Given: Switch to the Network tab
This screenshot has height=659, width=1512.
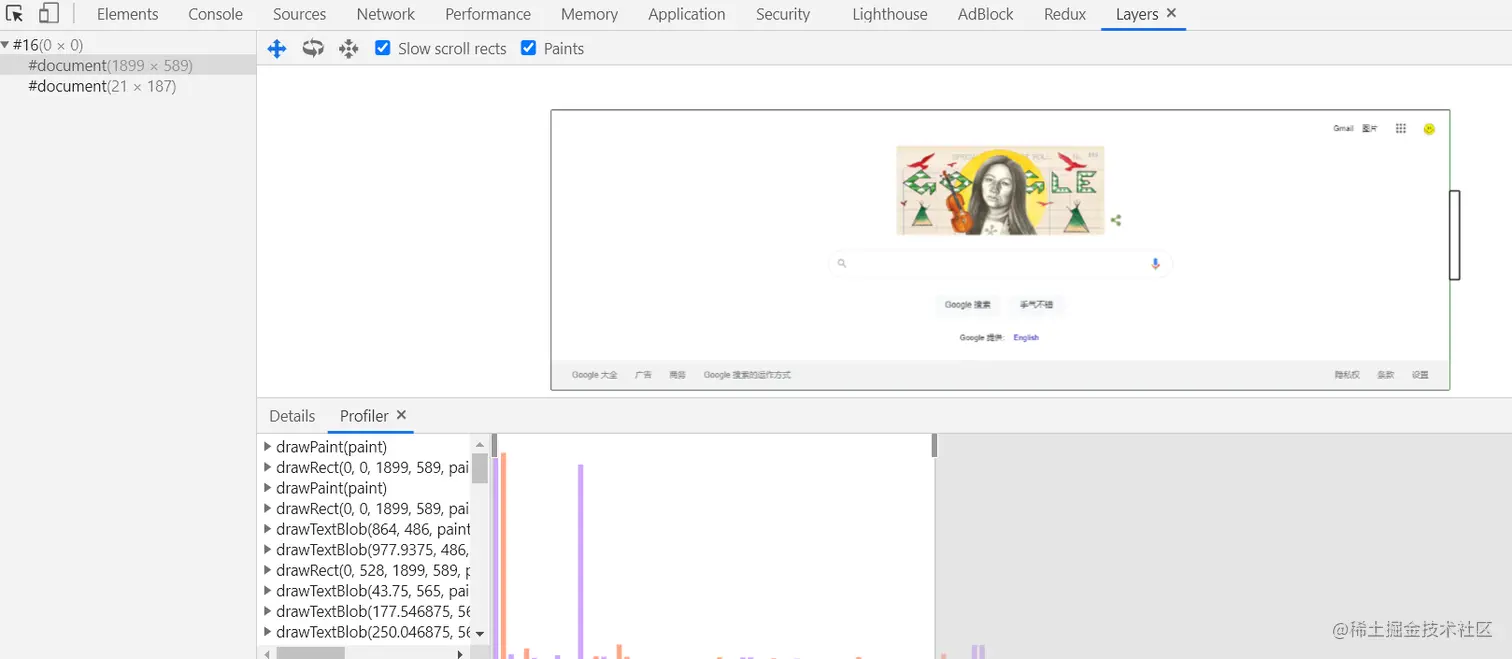Looking at the screenshot, I should (x=386, y=14).
